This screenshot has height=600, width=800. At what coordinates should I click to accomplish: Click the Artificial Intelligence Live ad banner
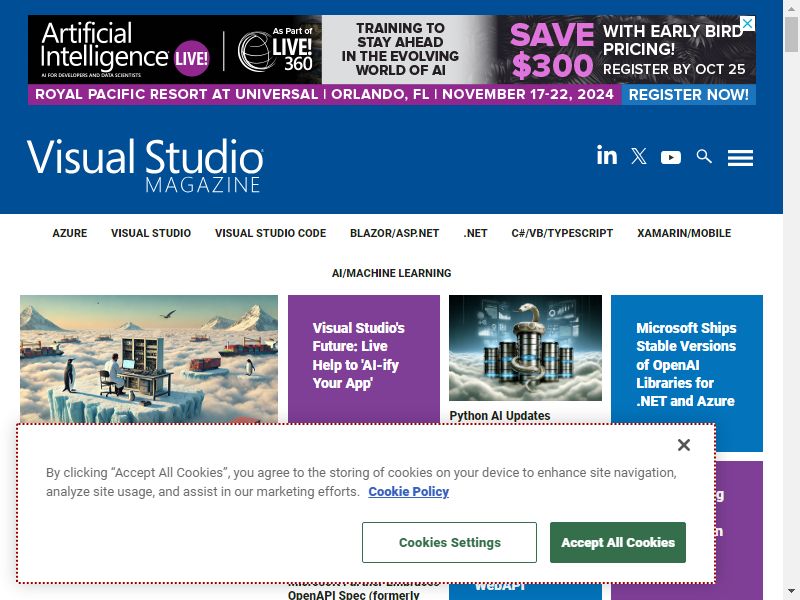[x=392, y=60]
